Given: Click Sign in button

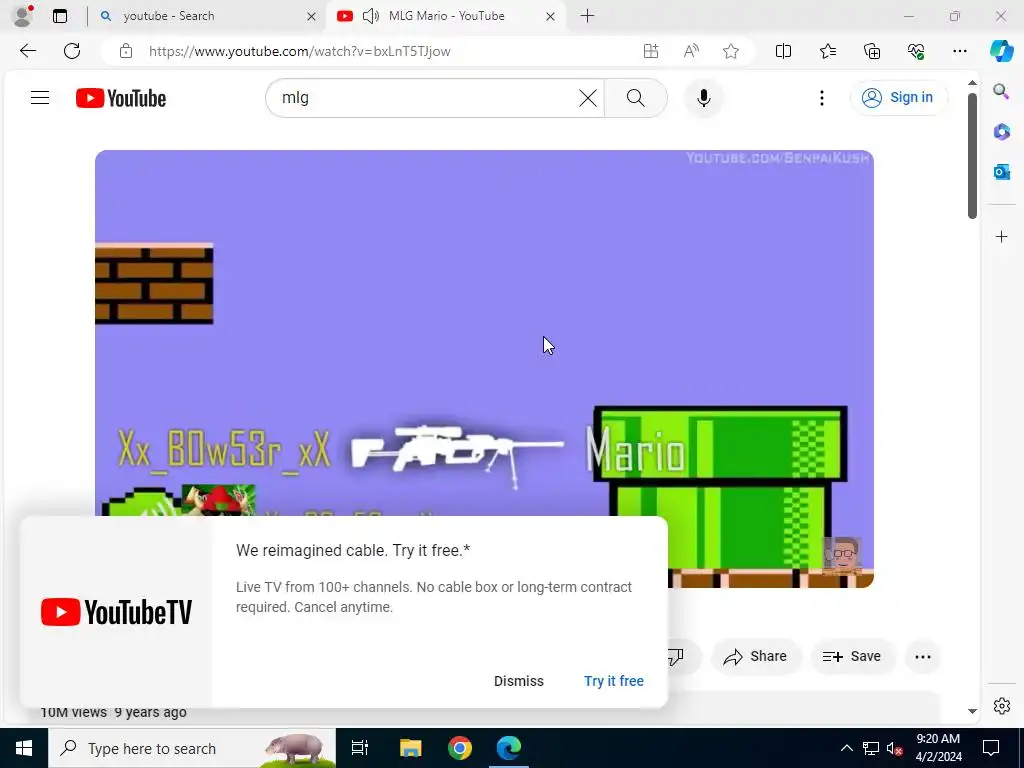Looking at the screenshot, I should [x=899, y=98].
